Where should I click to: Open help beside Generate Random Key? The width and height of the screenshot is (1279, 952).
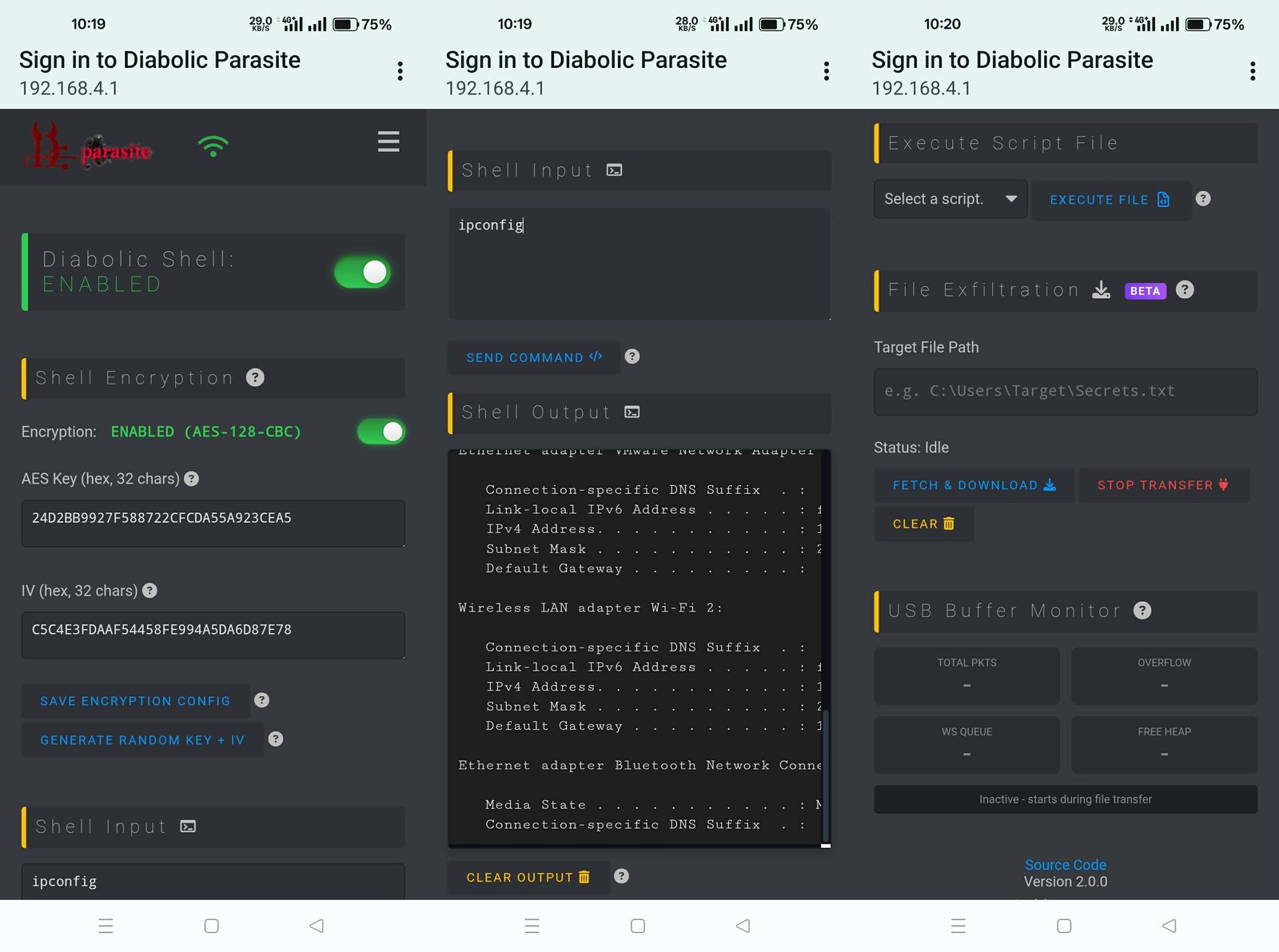(276, 739)
